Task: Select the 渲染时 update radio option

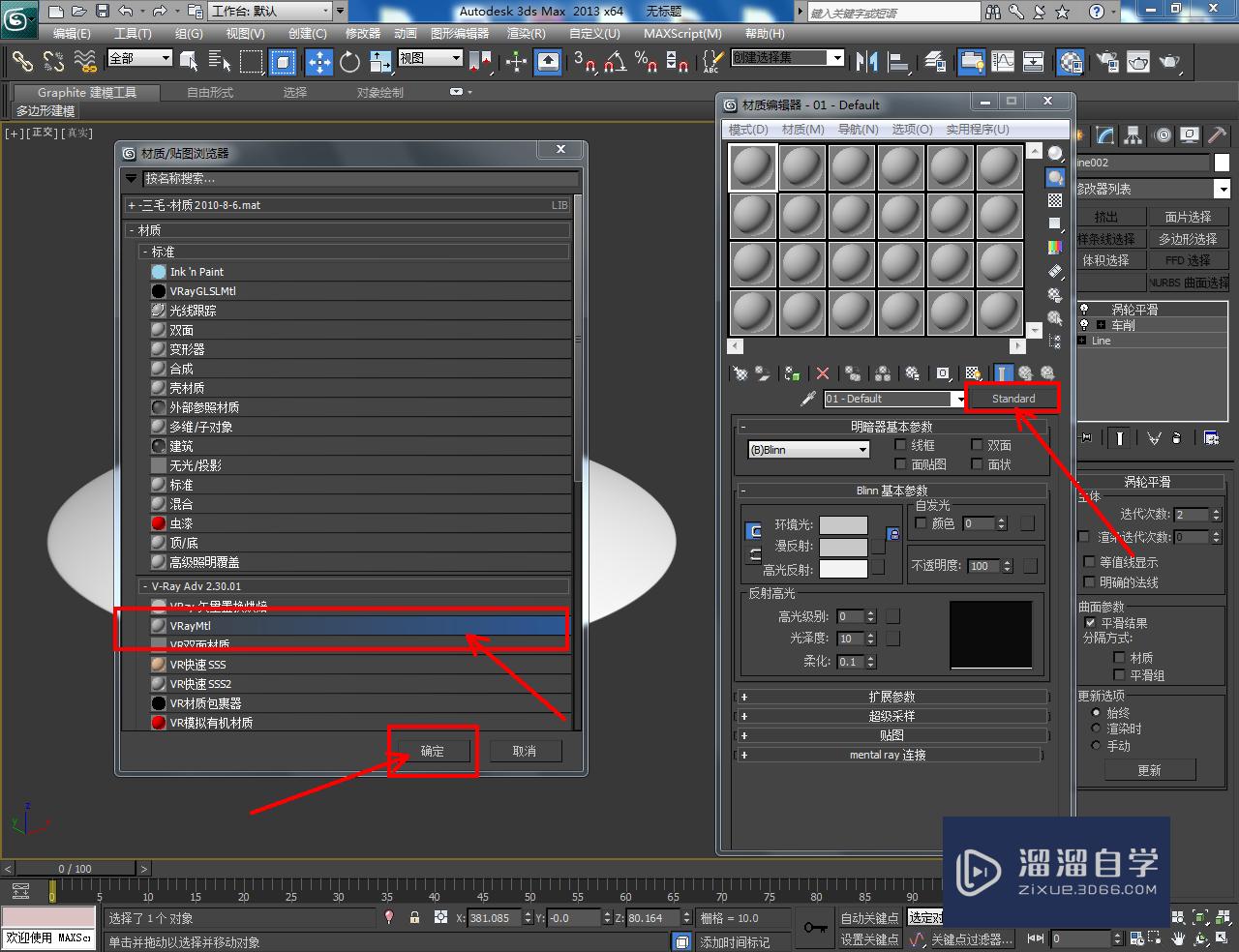Action: coord(1096,729)
